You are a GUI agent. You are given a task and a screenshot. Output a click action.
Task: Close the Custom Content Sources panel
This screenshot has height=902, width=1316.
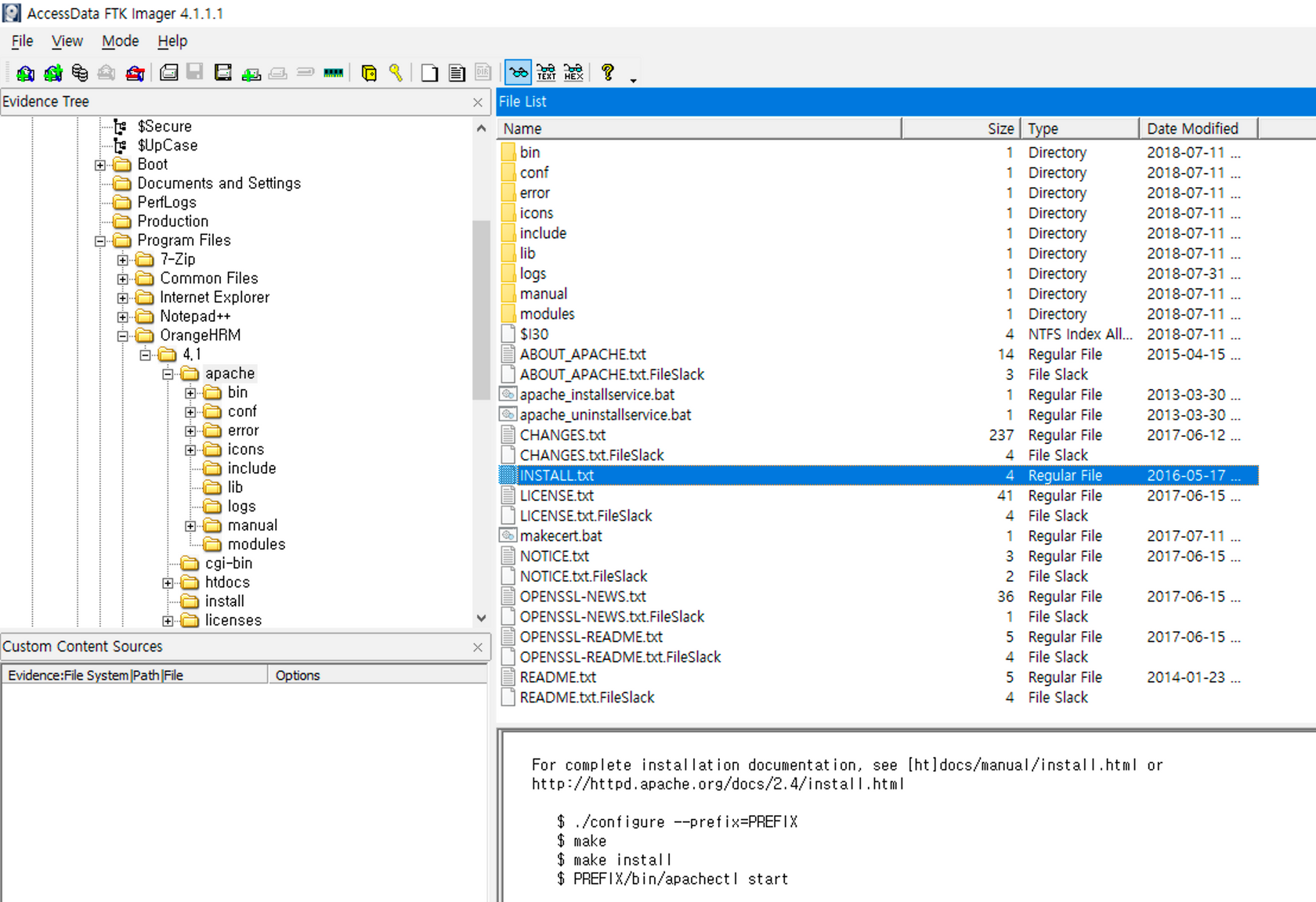pyautogui.click(x=478, y=648)
